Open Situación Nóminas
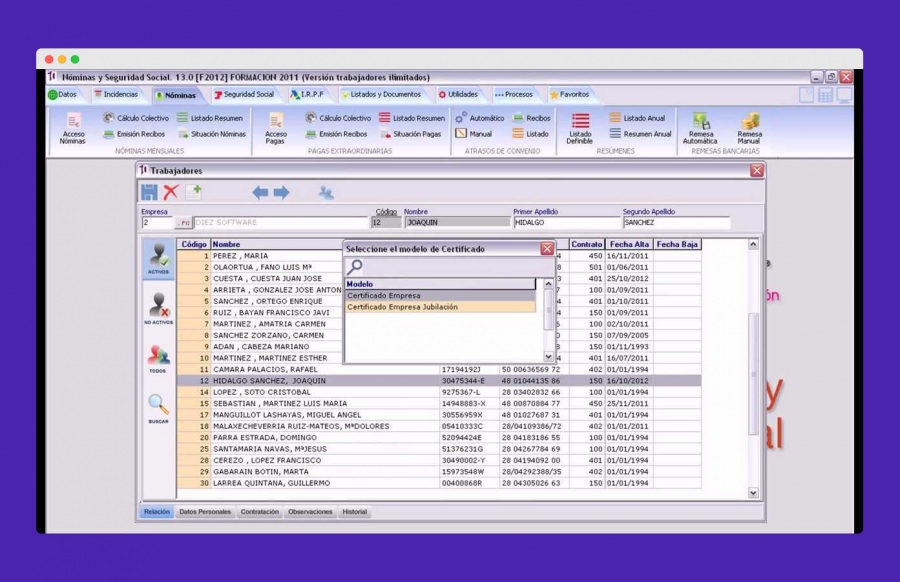 click(211, 134)
